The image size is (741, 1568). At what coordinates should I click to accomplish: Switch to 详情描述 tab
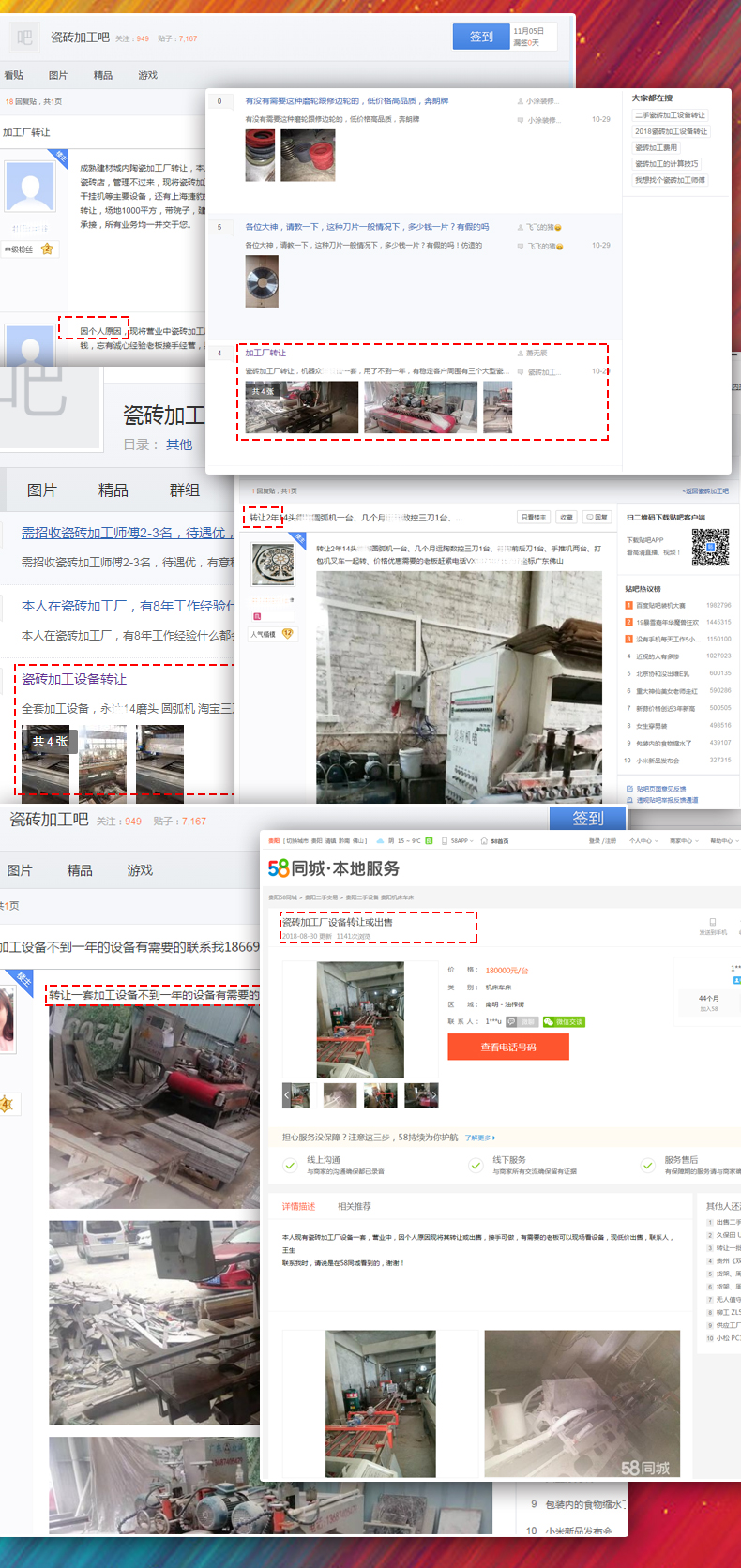pyautogui.click(x=298, y=1206)
